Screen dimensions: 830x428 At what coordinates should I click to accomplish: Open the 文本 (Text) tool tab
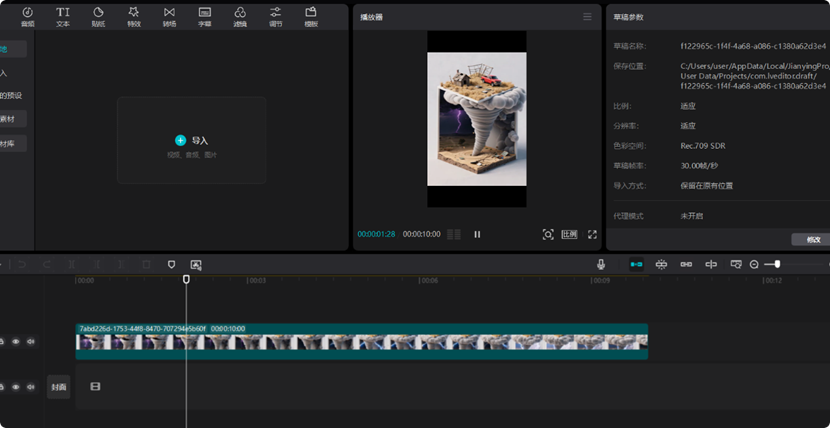[x=63, y=16]
